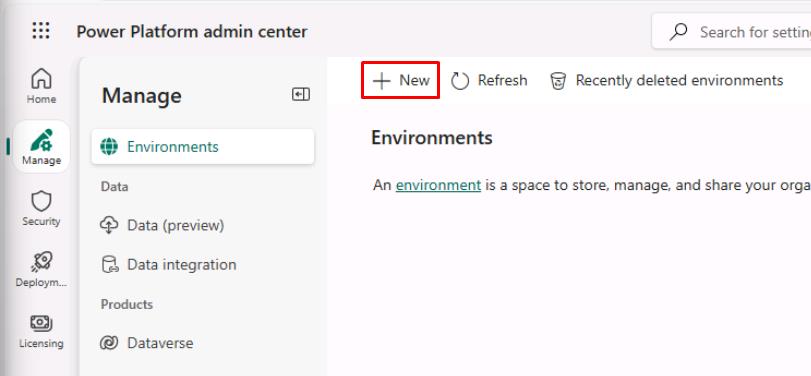
Task: Open the app launcher waffle icon
Action: click(x=41, y=31)
